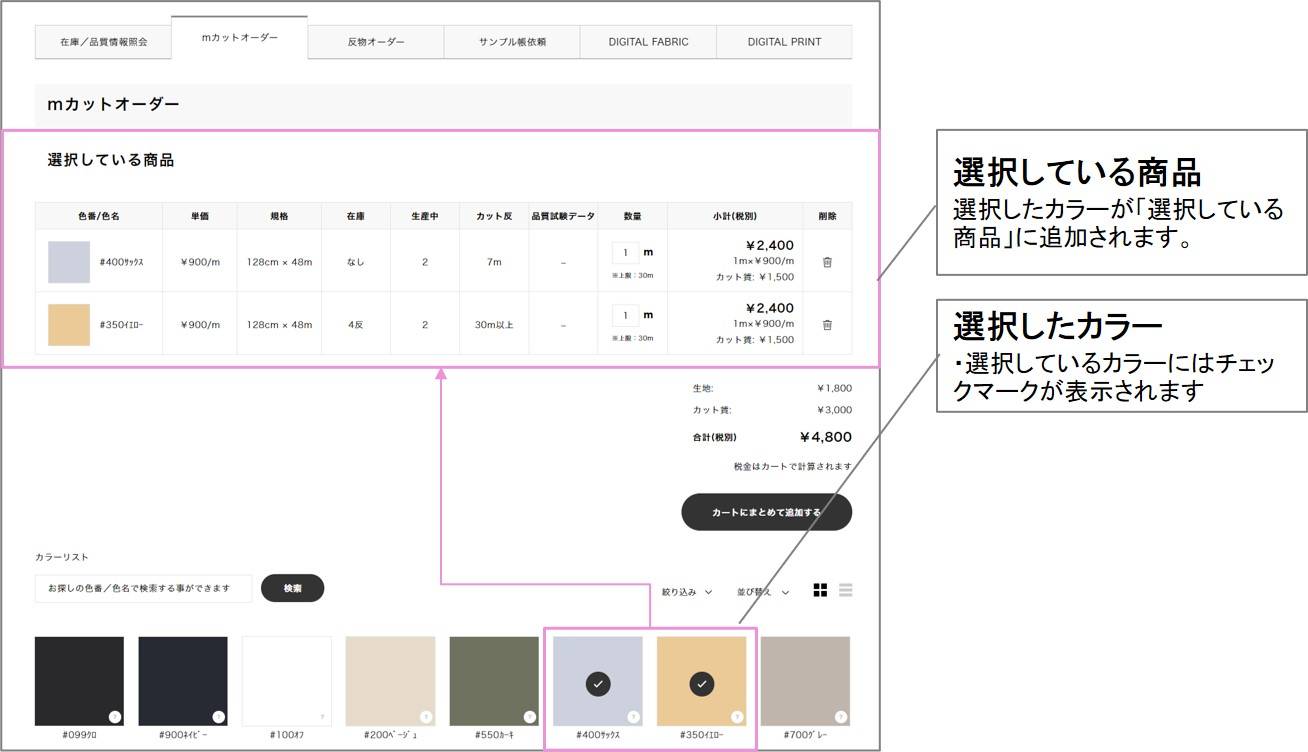This screenshot has height=752, width=1308.
Task: Switch to list view layout
Action: [845, 590]
